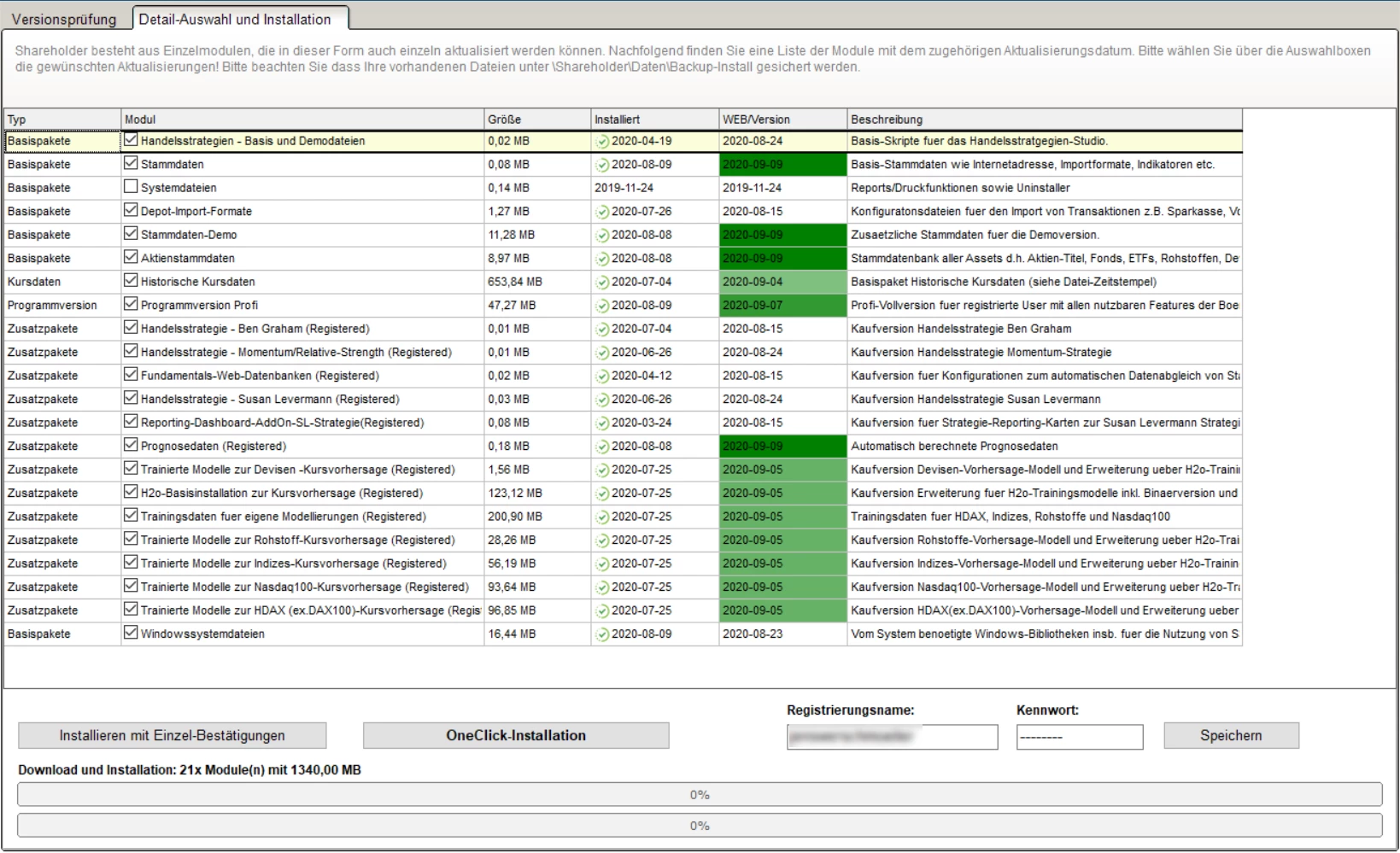Click the Größe column header

tap(537, 120)
